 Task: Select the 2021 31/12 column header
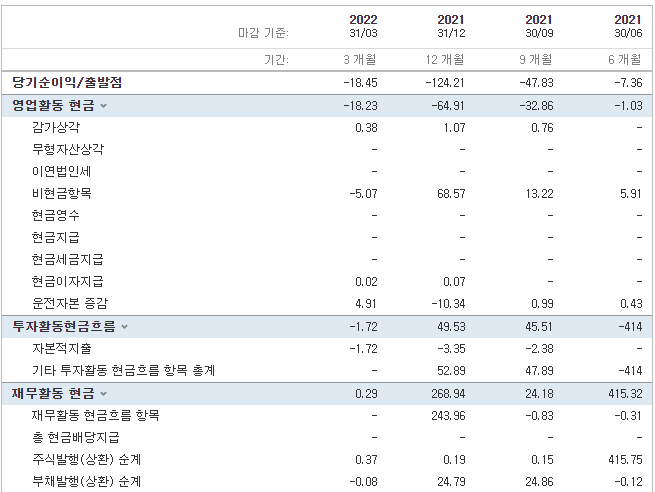(451, 26)
